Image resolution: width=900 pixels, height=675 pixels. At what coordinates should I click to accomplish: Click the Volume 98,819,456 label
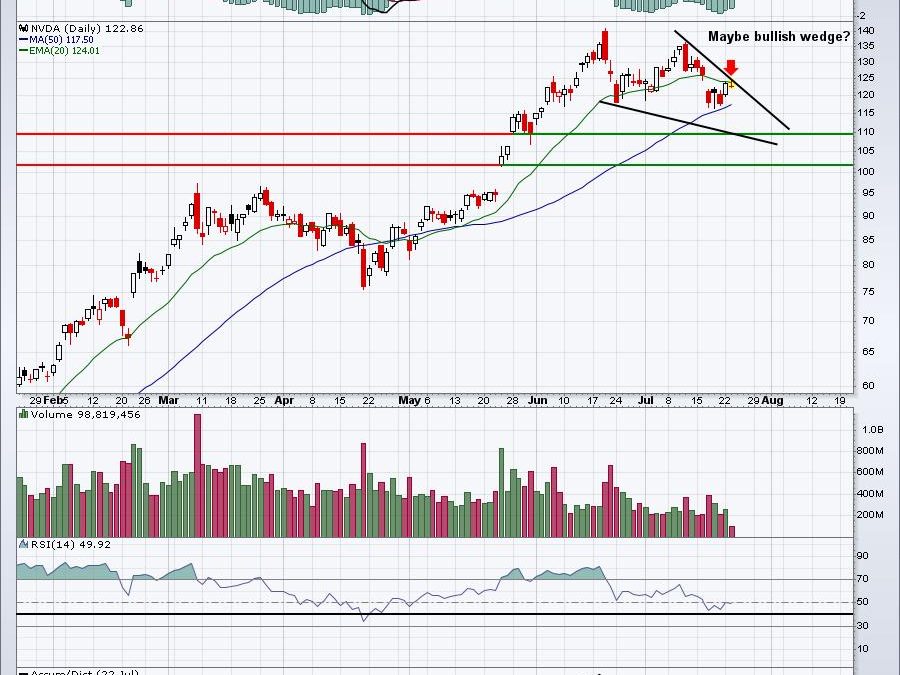[x=86, y=414]
